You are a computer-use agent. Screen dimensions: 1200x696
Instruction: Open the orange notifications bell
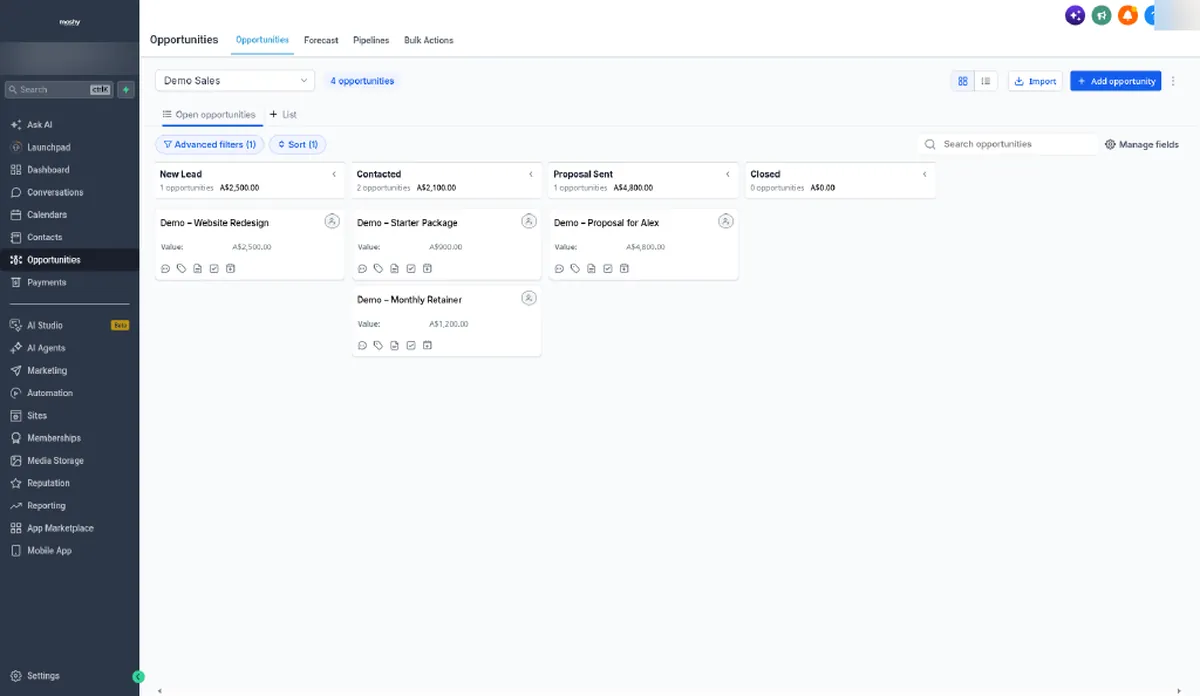point(1128,15)
